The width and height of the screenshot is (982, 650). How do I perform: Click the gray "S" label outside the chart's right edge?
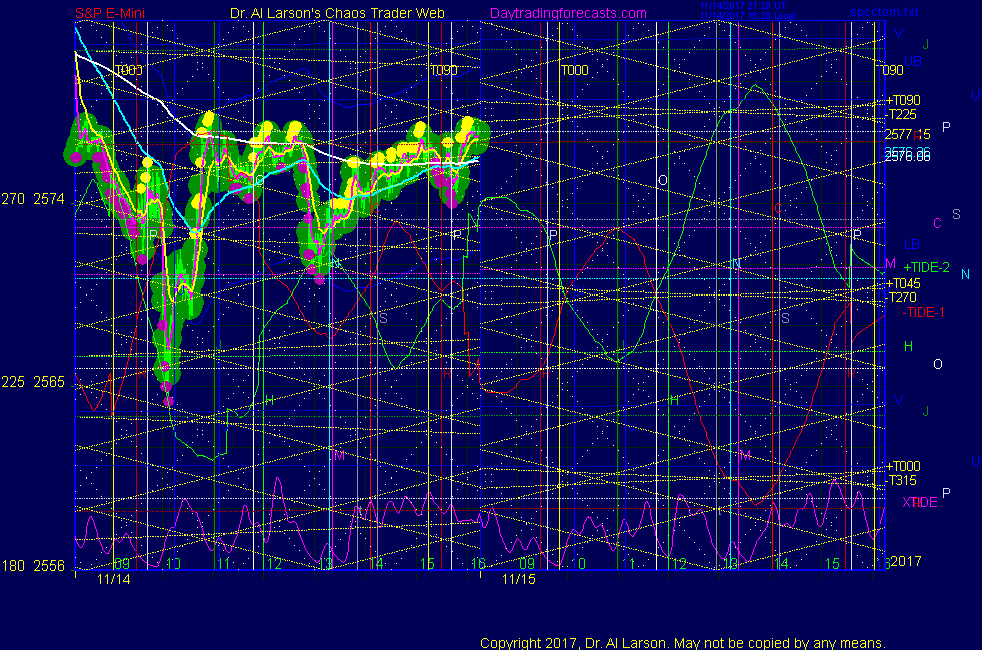[x=956, y=214]
